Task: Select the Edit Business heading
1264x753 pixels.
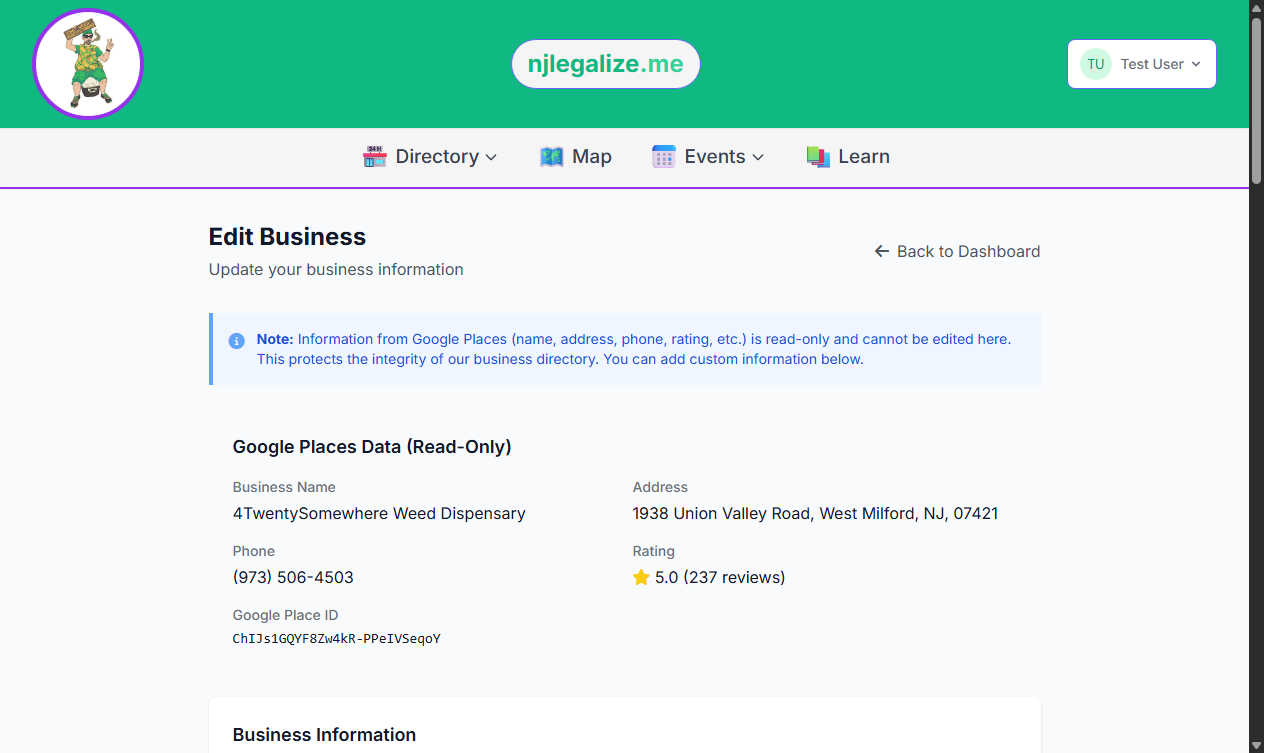Action: pyautogui.click(x=287, y=237)
